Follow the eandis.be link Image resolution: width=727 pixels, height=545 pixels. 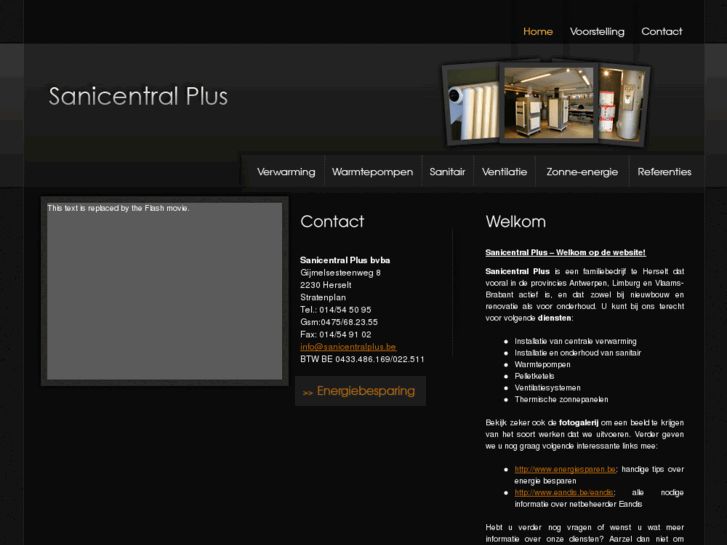point(564,493)
